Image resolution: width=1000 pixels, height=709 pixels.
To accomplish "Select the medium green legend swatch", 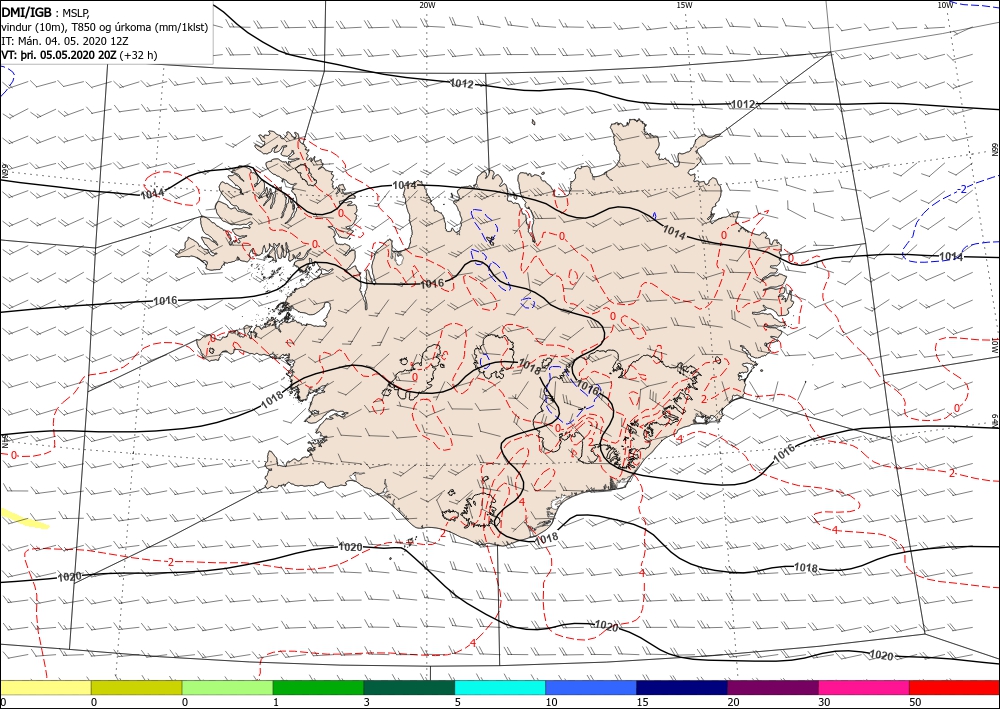I will [x=318, y=687].
